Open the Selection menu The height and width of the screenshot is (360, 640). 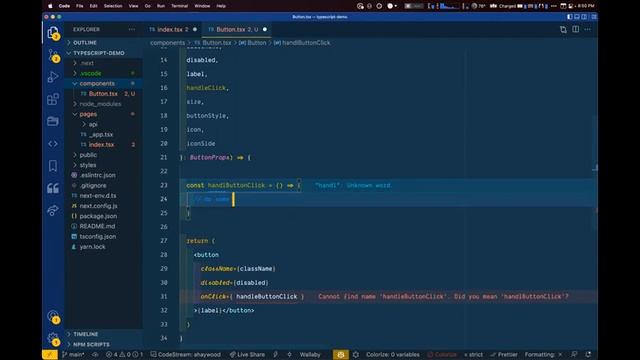pos(113,6)
